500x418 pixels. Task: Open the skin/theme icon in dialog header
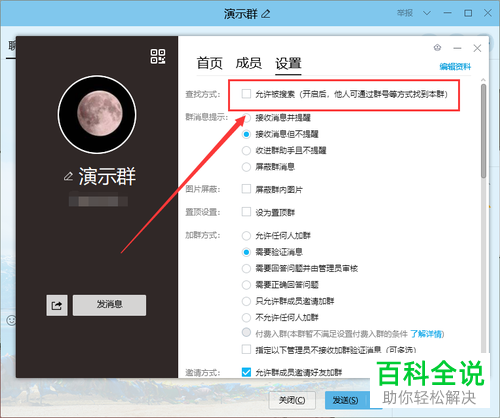(438, 48)
